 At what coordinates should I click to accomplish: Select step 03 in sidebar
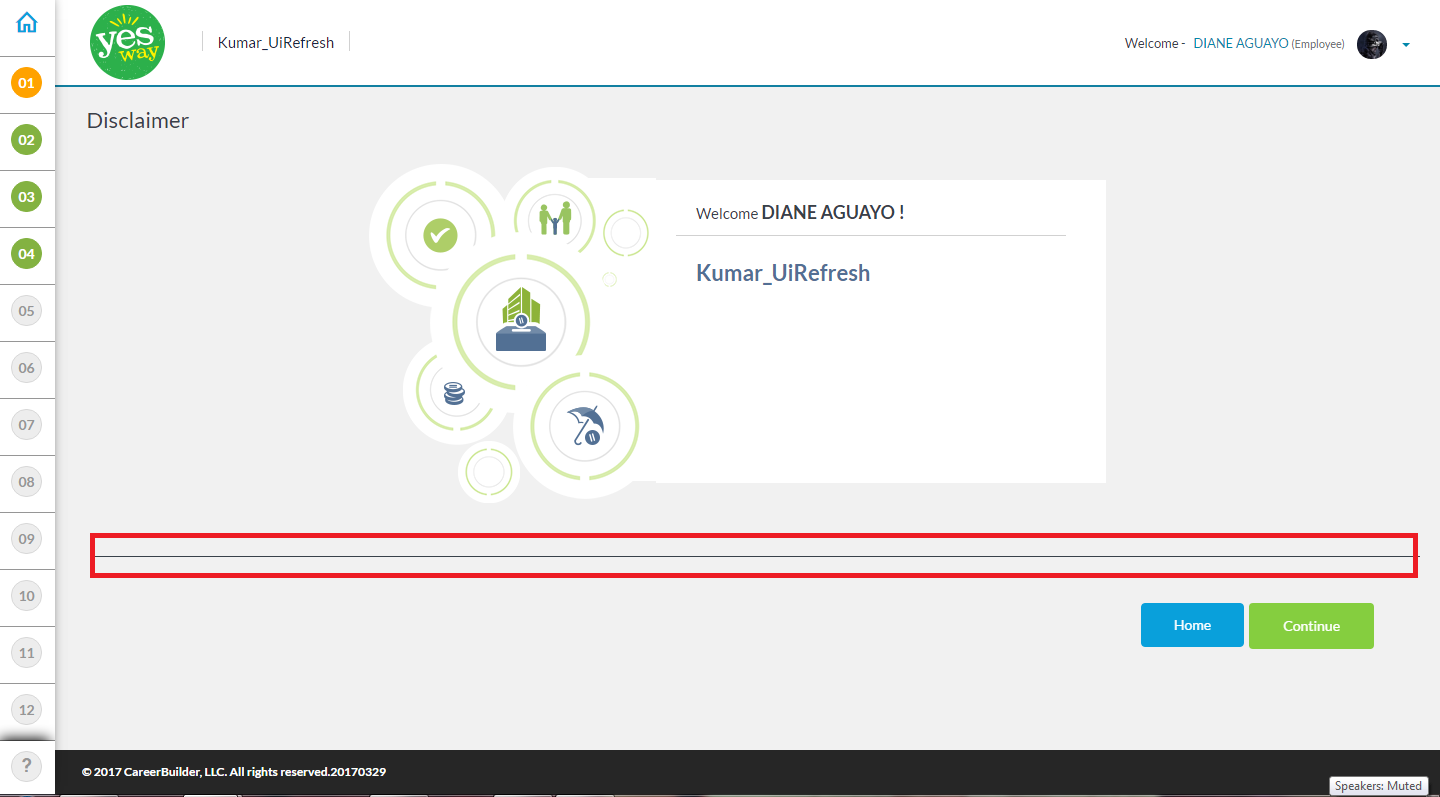27,197
